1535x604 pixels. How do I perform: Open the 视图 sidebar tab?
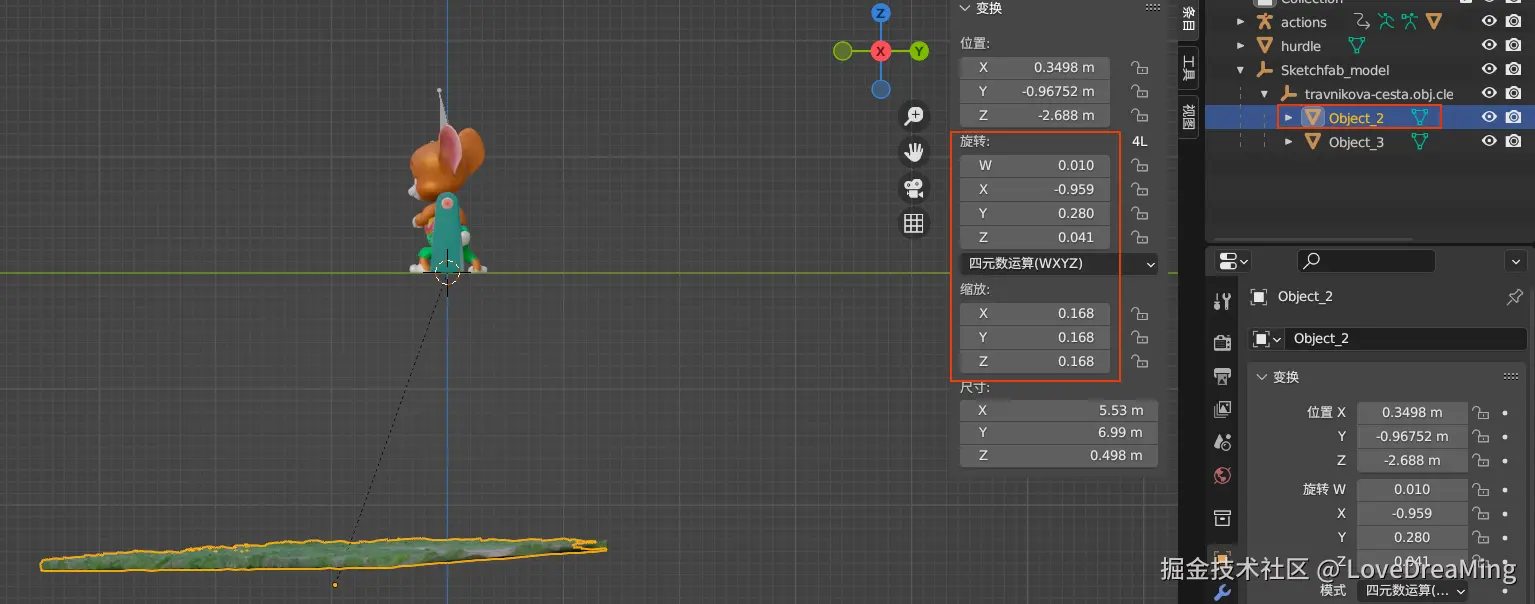[1188, 117]
